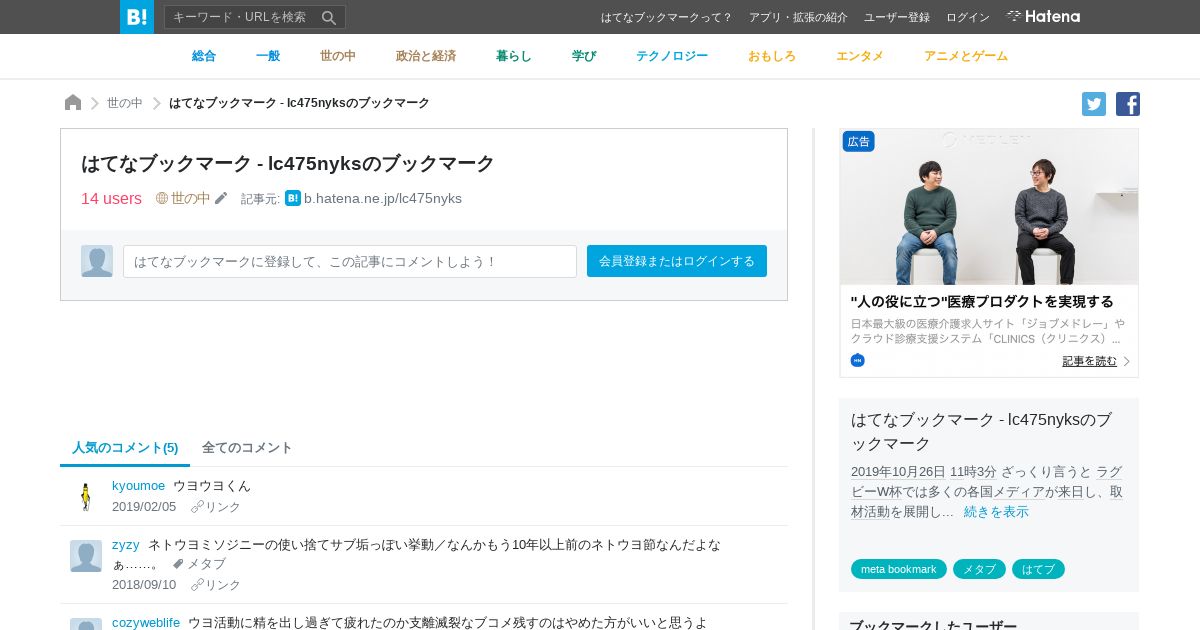Select 学び category tab
The width and height of the screenshot is (1200, 630).
coord(584,56)
